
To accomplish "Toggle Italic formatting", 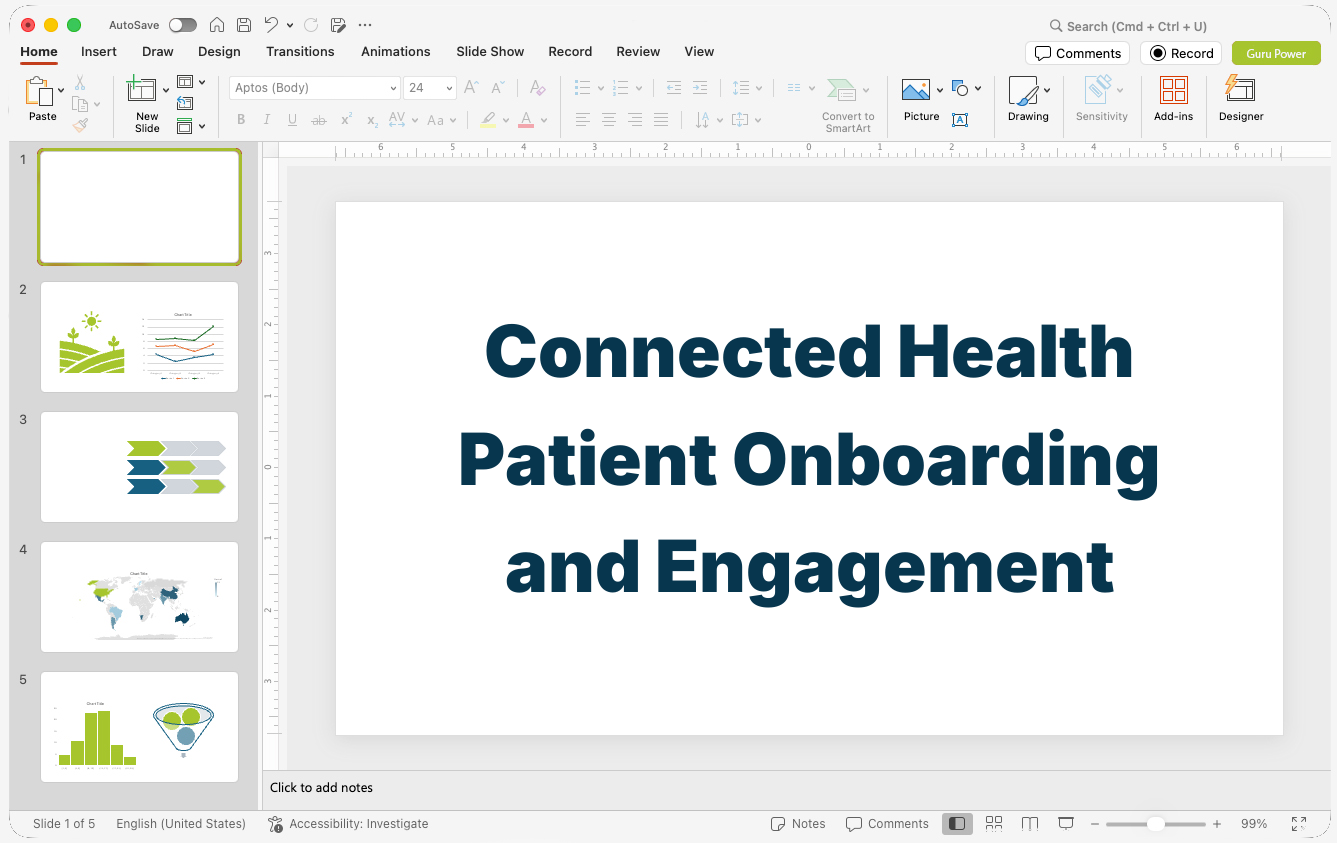I will [266, 120].
